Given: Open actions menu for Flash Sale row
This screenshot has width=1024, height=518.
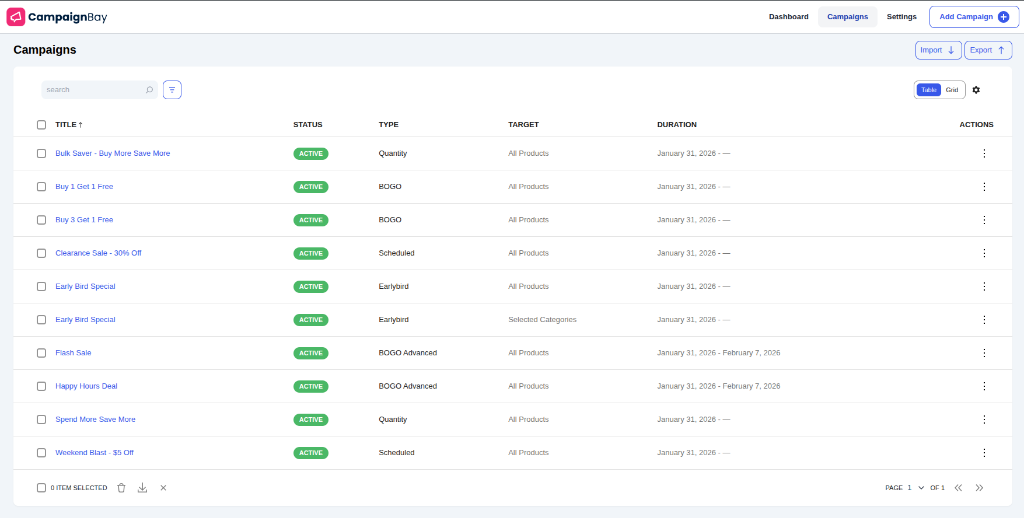Looking at the screenshot, I should point(984,353).
